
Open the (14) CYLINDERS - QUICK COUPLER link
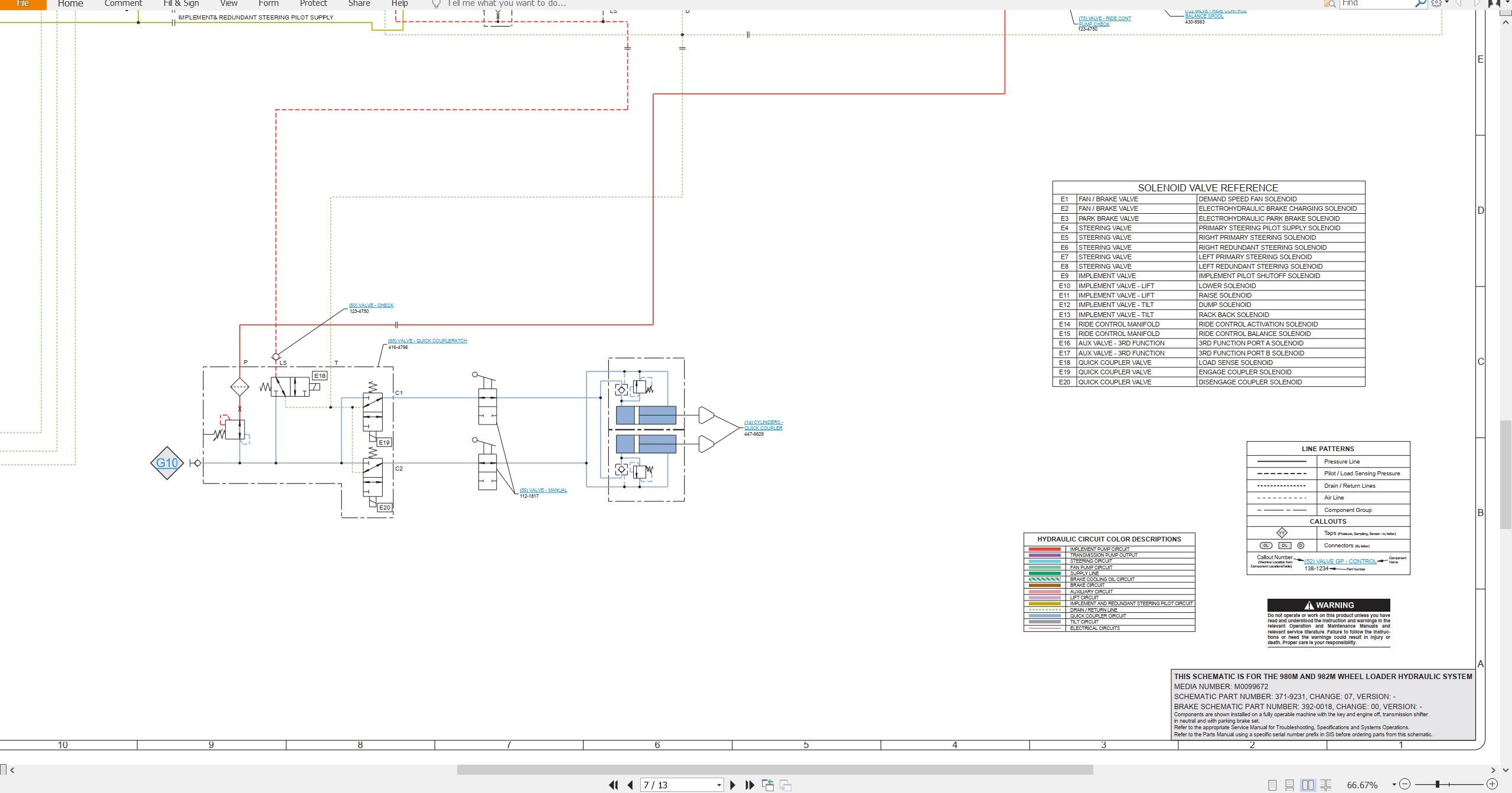tap(763, 425)
